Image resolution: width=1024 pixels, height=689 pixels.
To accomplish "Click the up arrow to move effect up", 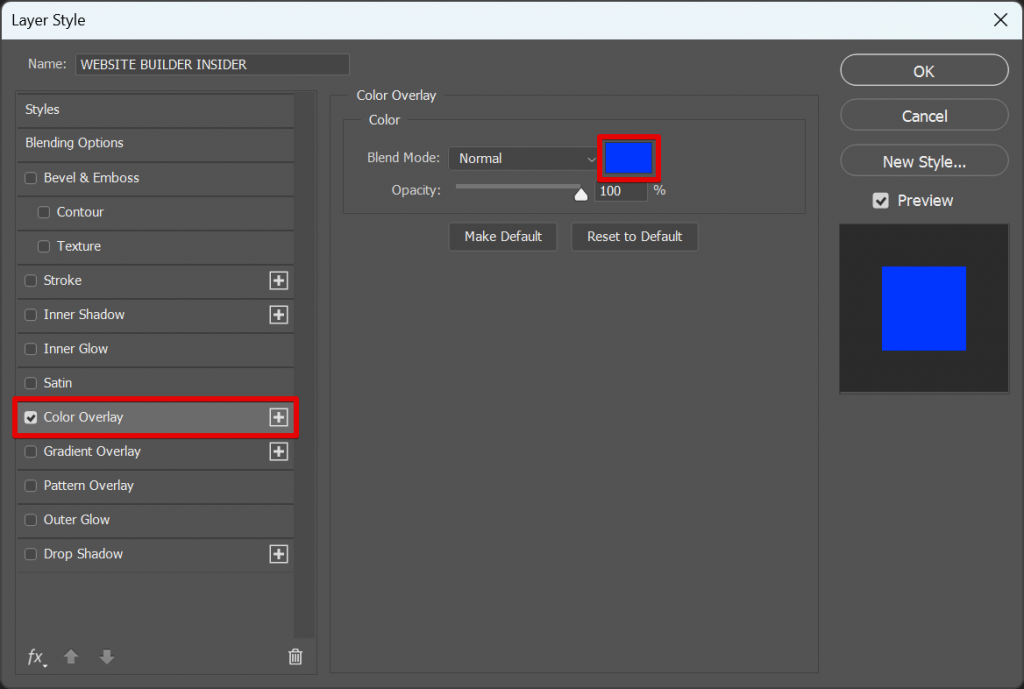I will click(x=71, y=657).
